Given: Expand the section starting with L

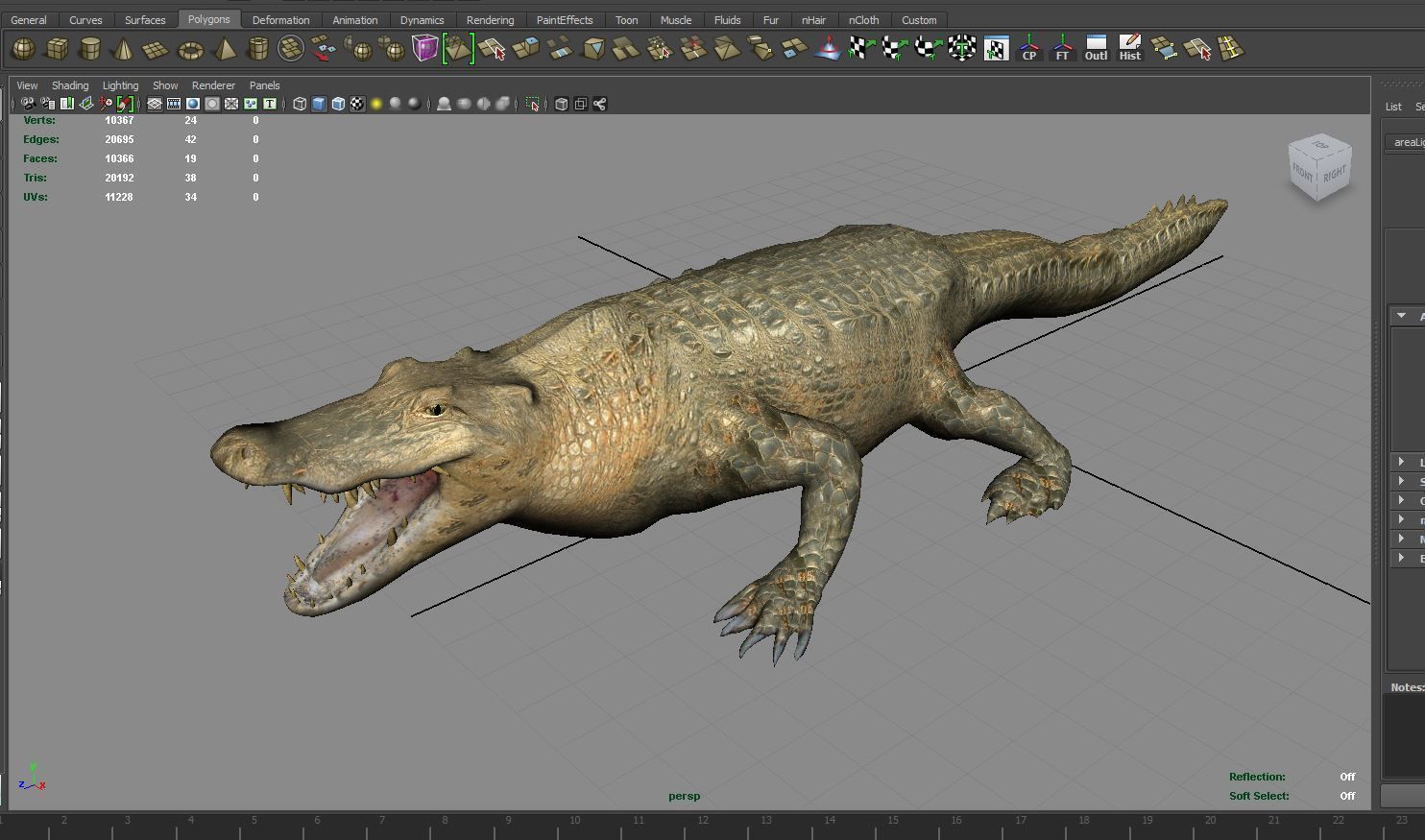Looking at the screenshot, I should coord(1402,462).
